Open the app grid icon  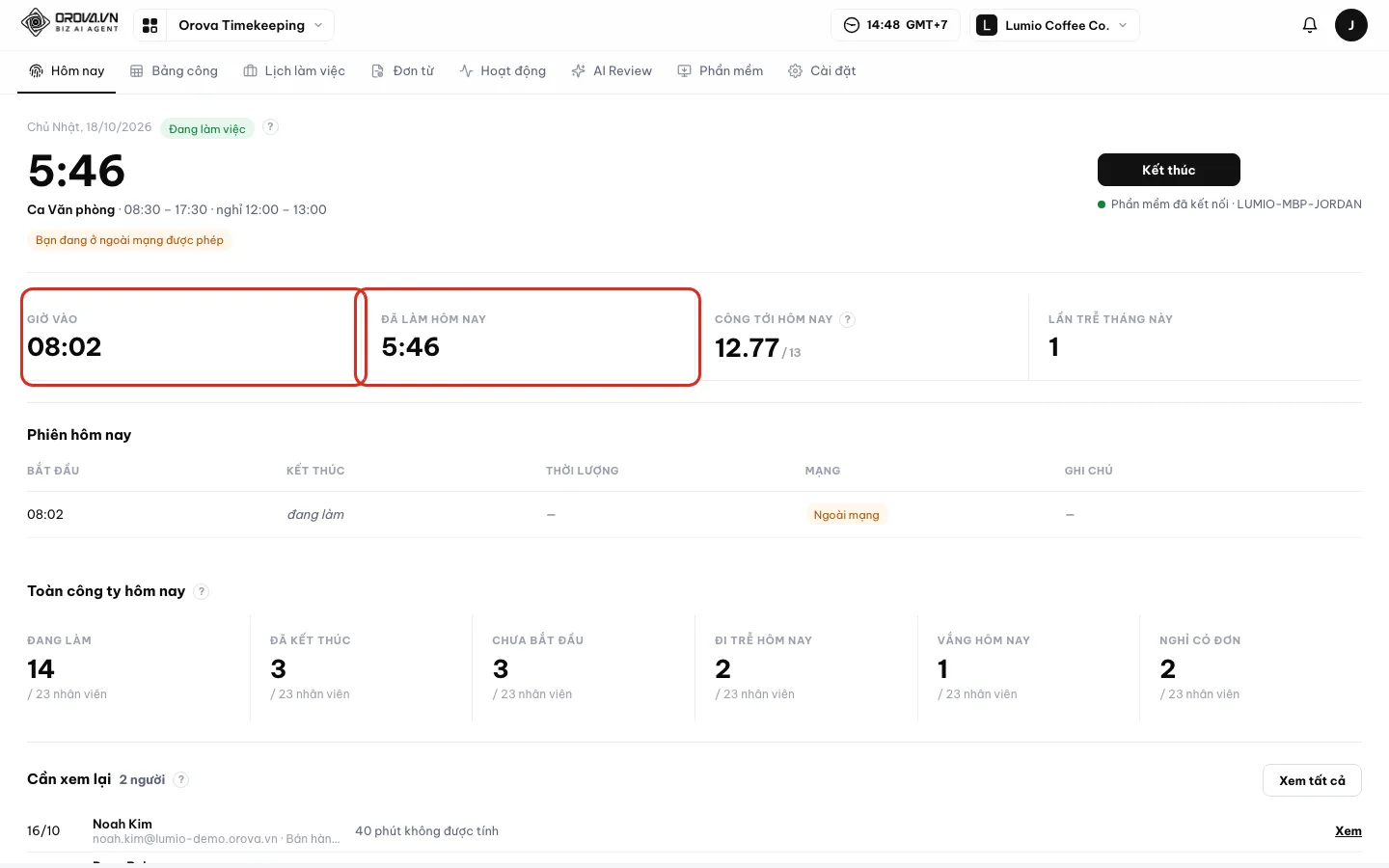click(x=150, y=25)
